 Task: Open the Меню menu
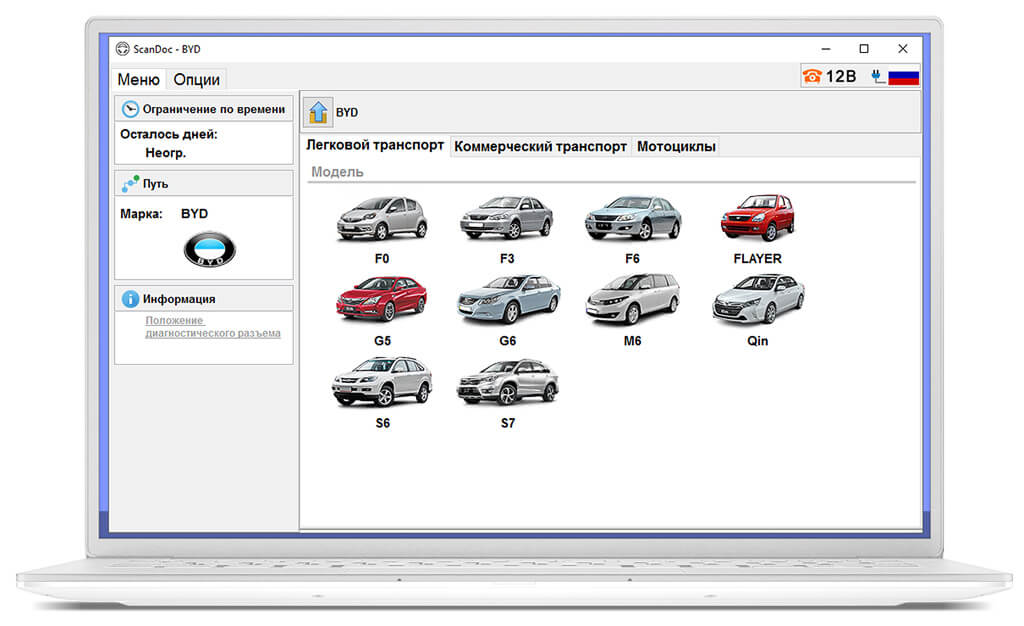point(138,80)
